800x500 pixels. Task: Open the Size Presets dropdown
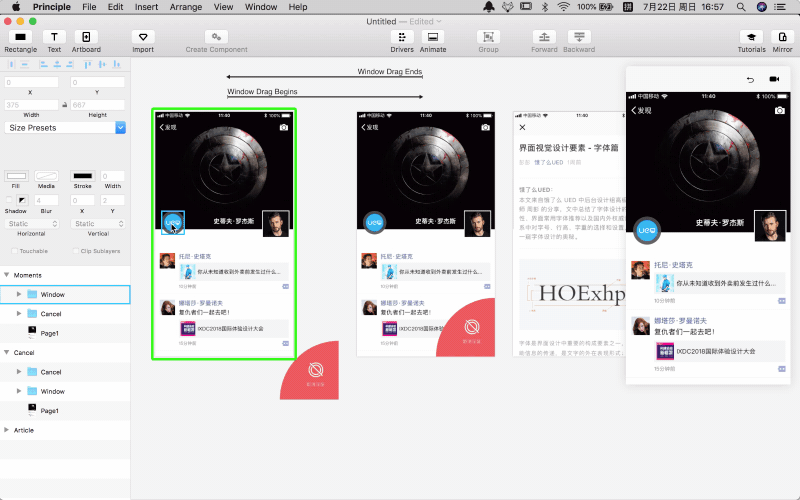(65, 128)
